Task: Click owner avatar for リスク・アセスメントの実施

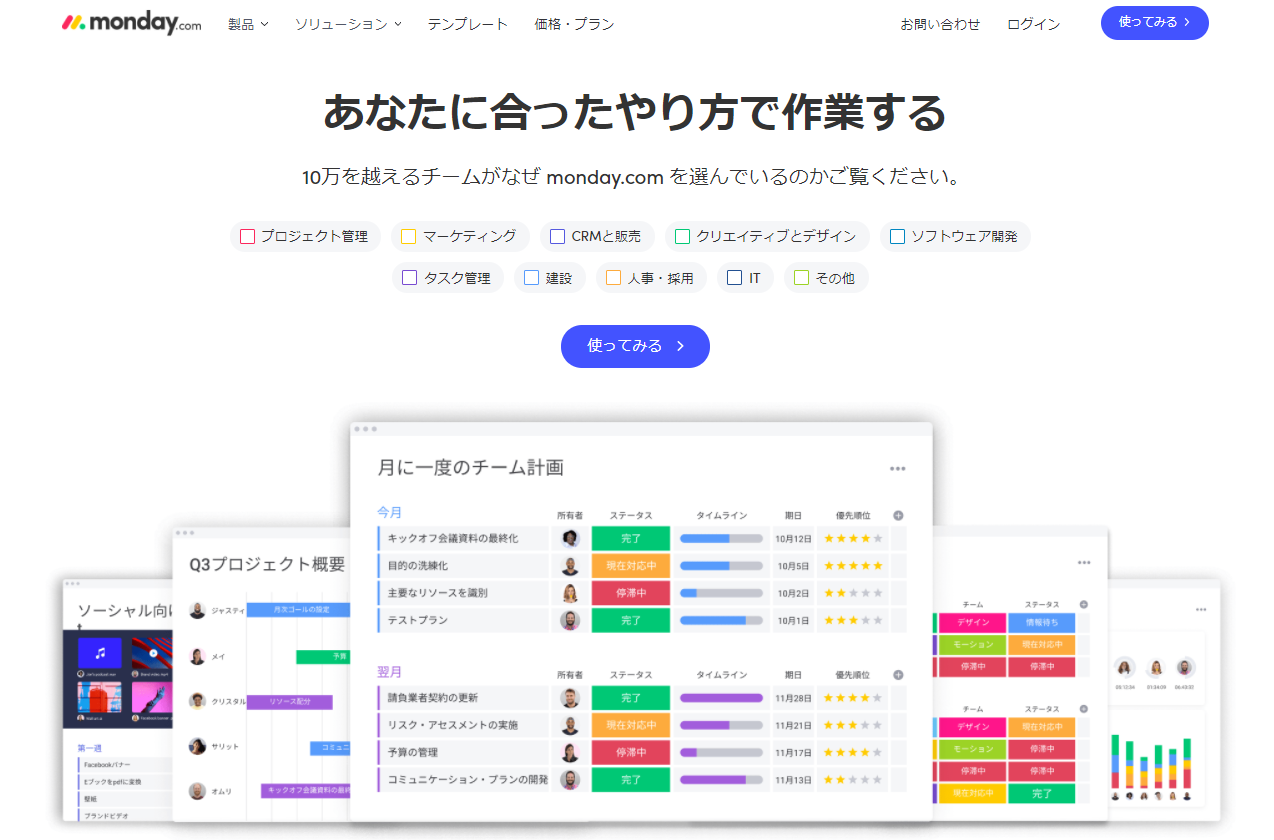Action: [x=570, y=725]
